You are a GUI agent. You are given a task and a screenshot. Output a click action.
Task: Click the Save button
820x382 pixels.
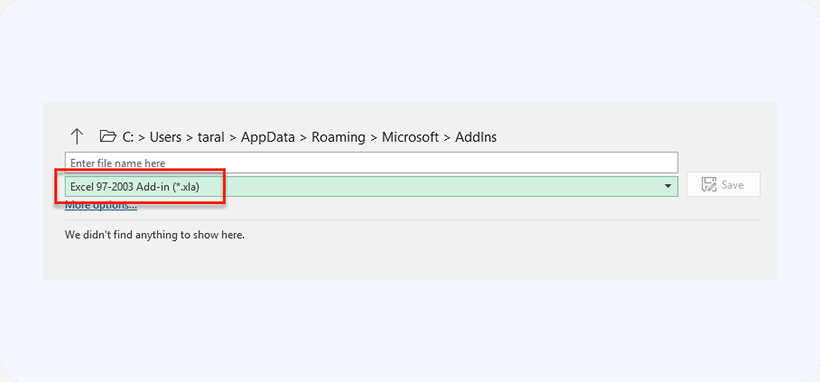pos(723,185)
